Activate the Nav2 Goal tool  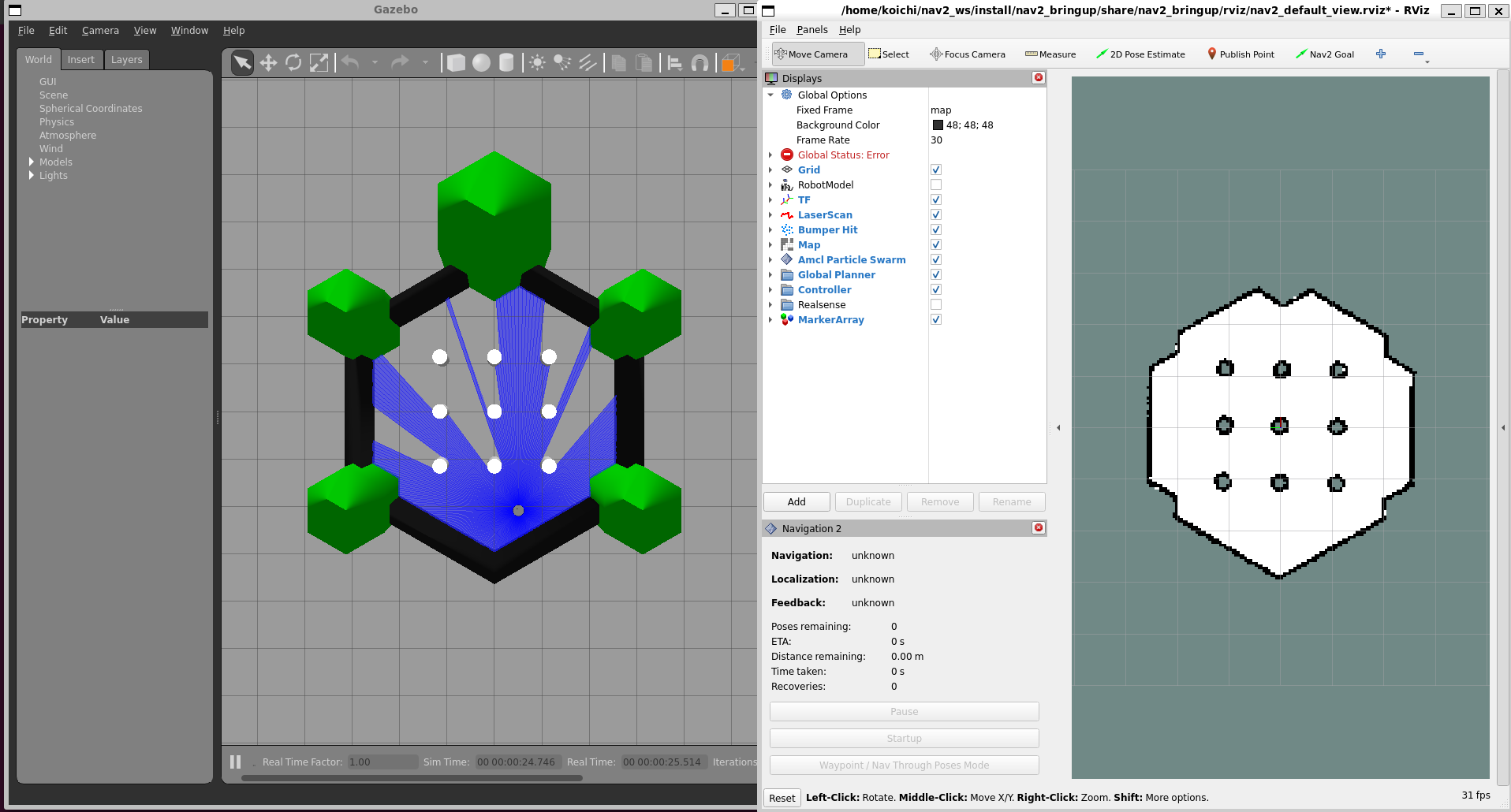pos(1326,54)
